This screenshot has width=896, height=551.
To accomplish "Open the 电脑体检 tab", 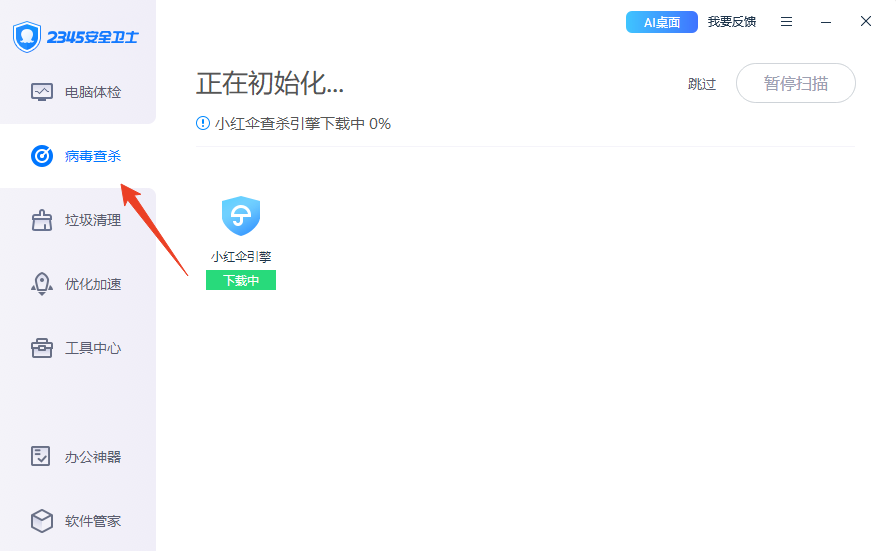I will pyautogui.click(x=78, y=92).
